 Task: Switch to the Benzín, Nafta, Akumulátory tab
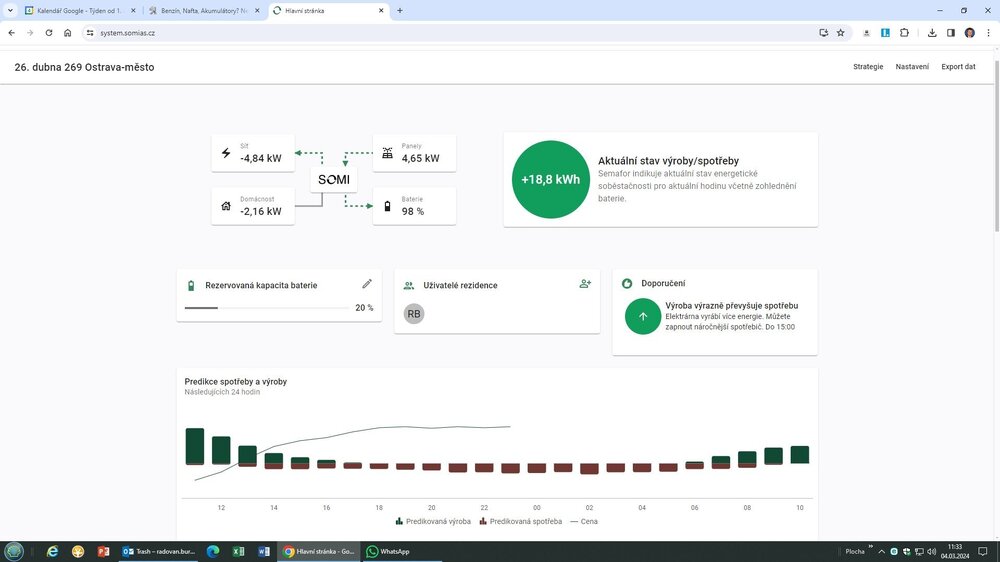205,11
